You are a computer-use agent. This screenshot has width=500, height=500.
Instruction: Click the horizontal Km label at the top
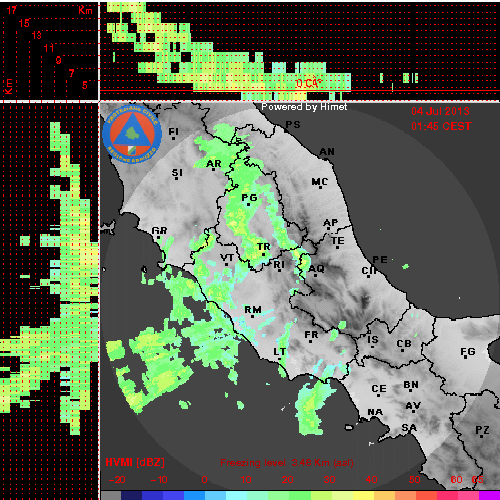(85, 10)
